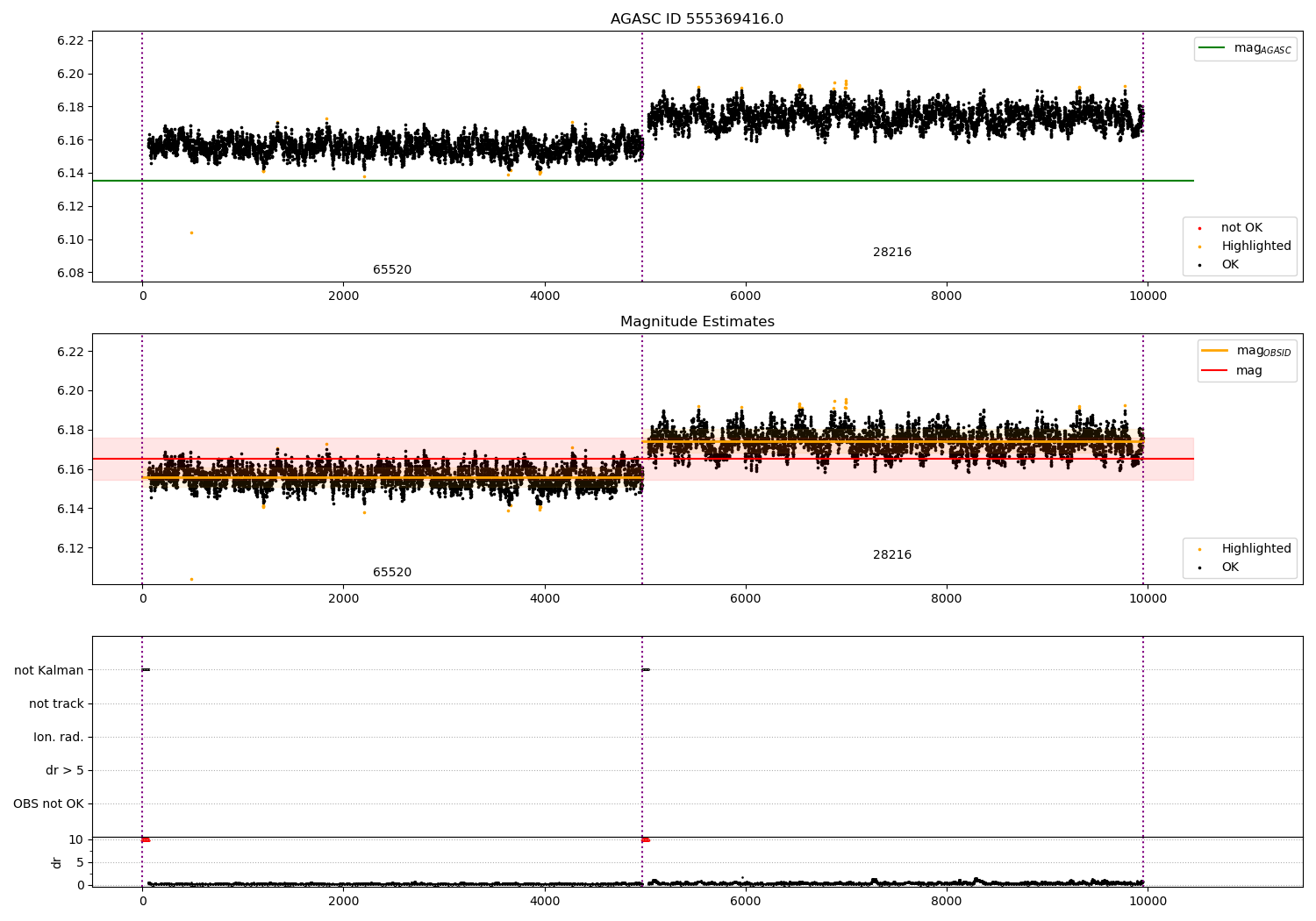Viewport: 1316px width, 921px height.
Task: Click the not Kalman marker at x=0
Action: coord(146,669)
